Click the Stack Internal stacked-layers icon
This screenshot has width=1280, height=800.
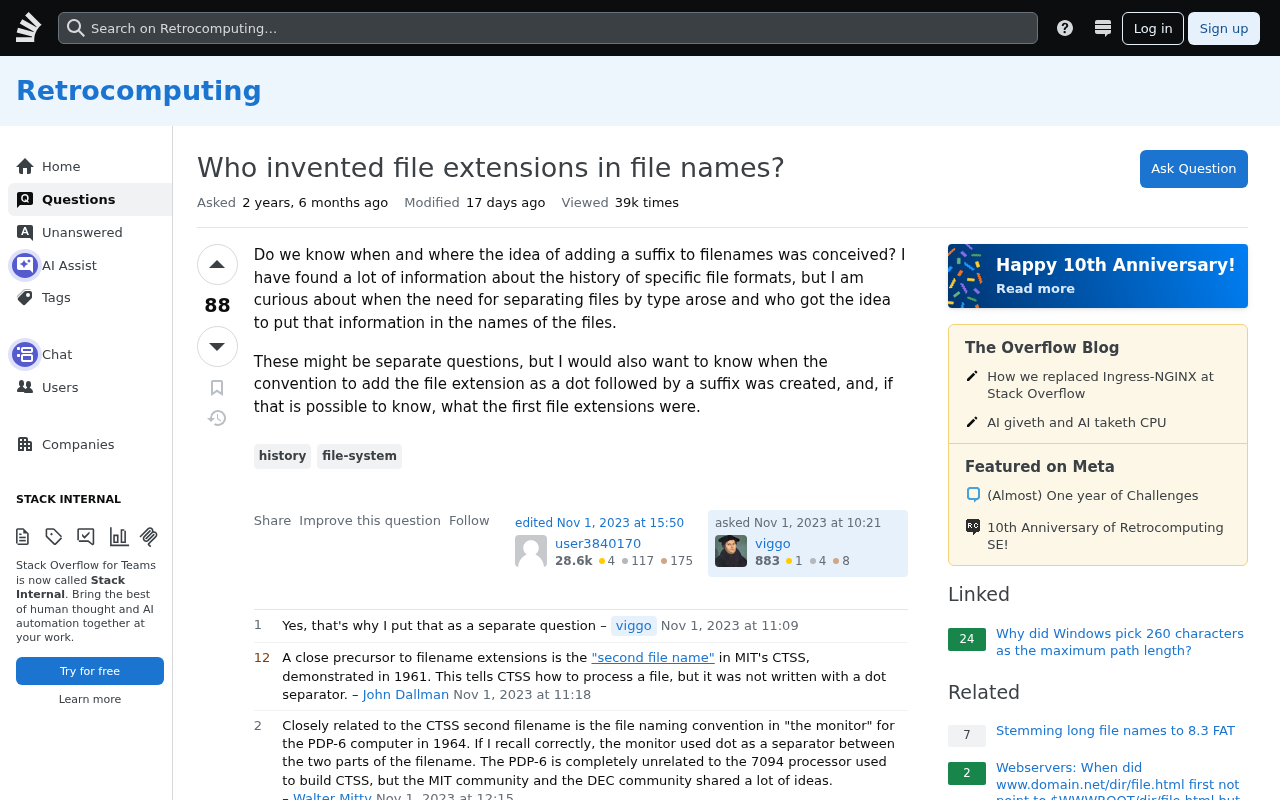pos(149,537)
